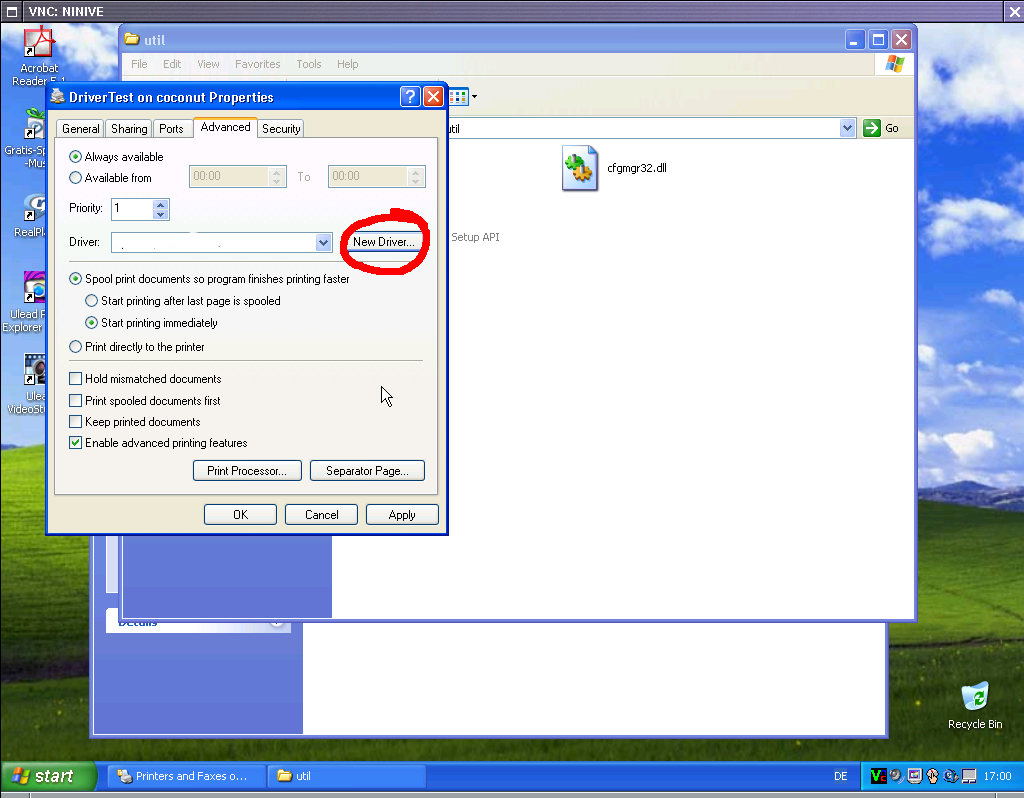This screenshot has width=1024, height=798.
Task: Click the dialog's help question mark button
Action: pos(410,97)
